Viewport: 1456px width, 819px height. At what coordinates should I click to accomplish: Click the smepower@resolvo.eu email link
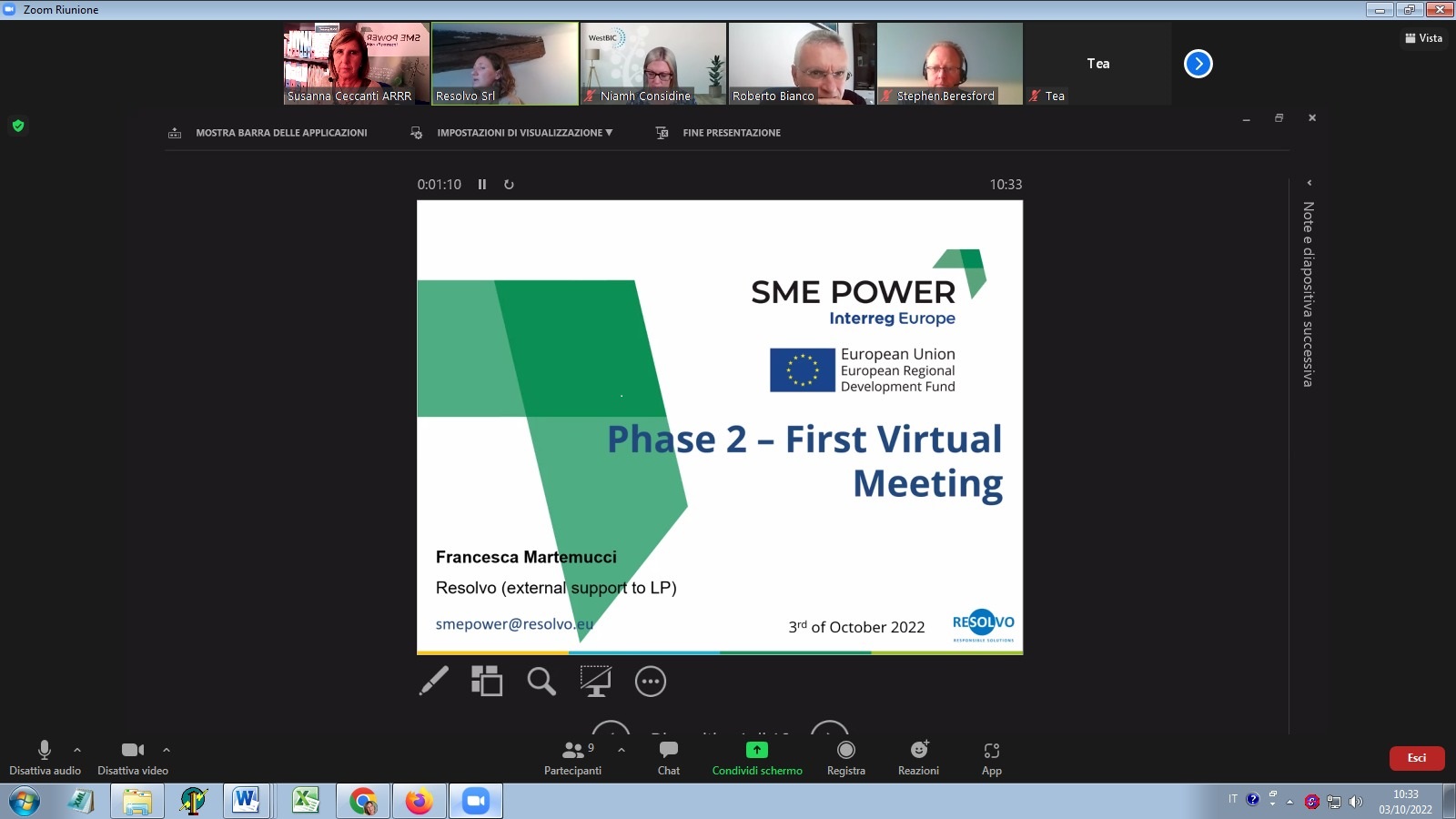point(514,624)
